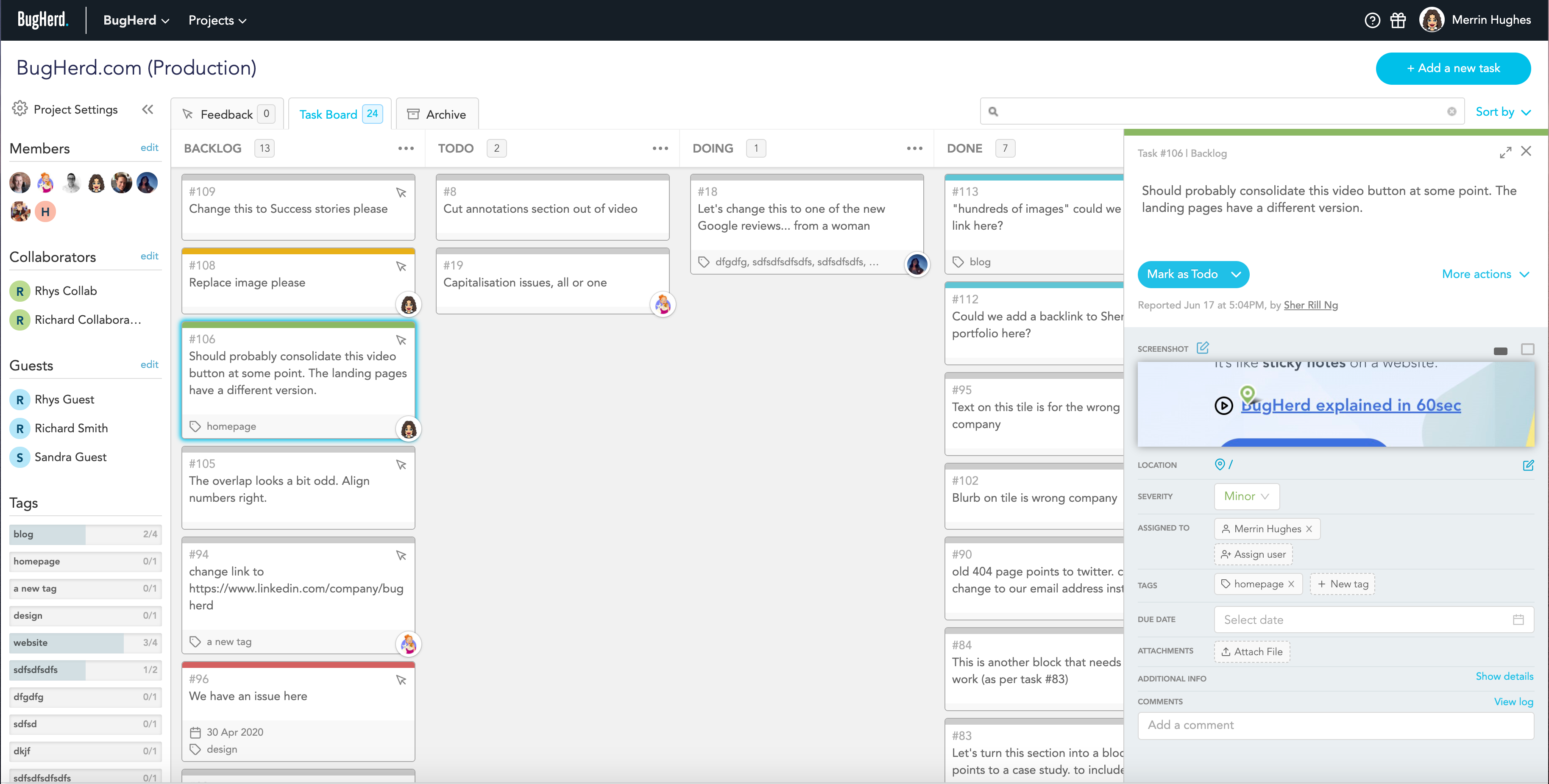The height and width of the screenshot is (784, 1549).
Task: Switch screenshot to small view toggle
Action: (x=1500, y=350)
